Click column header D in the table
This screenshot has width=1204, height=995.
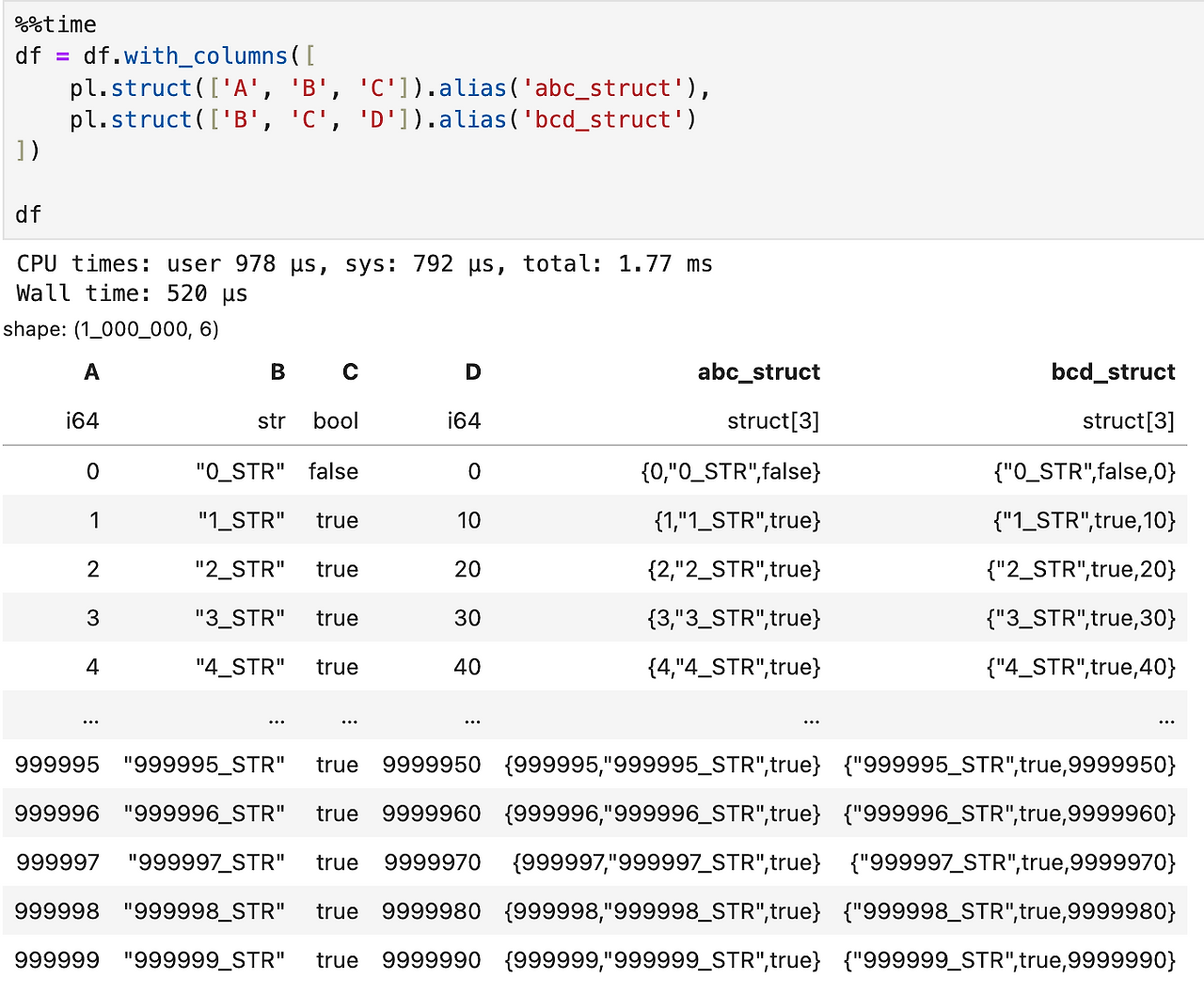(472, 372)
